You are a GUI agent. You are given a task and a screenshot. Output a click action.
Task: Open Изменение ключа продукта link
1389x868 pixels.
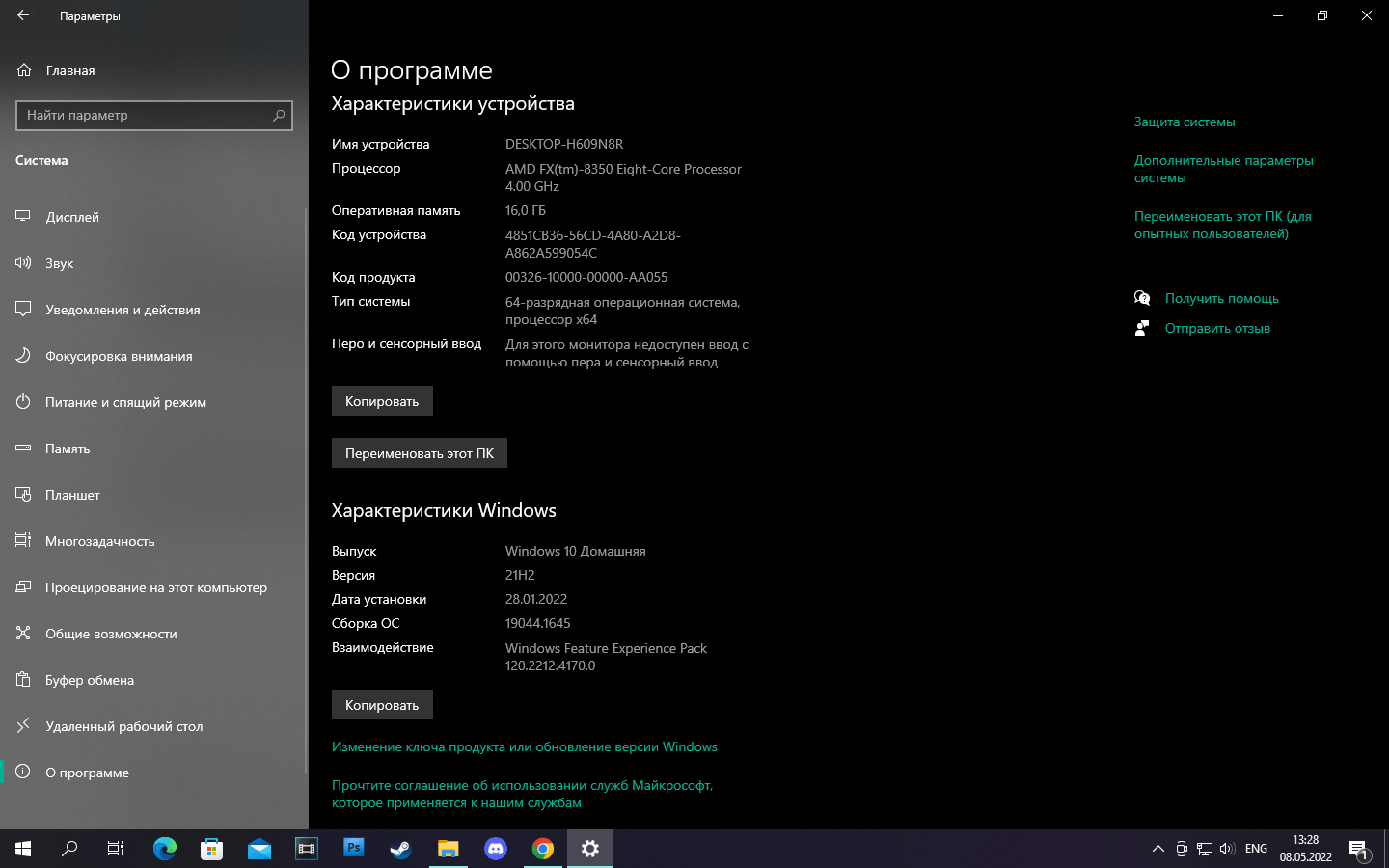pos(525,746)
